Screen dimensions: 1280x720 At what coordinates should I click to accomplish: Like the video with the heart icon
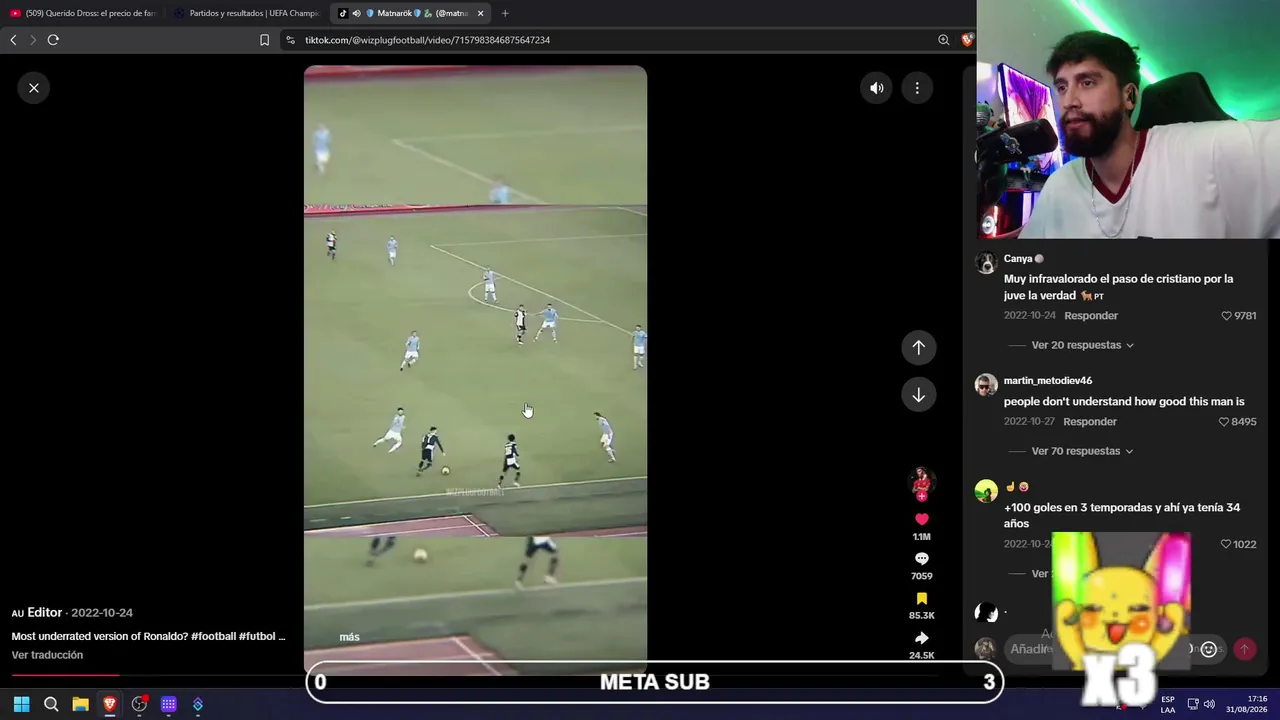click(x=922, y=519)
